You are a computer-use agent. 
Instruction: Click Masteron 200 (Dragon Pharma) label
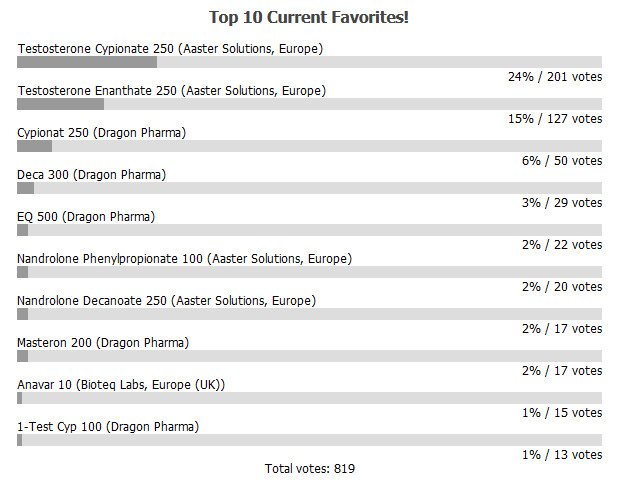coord(103,342)
